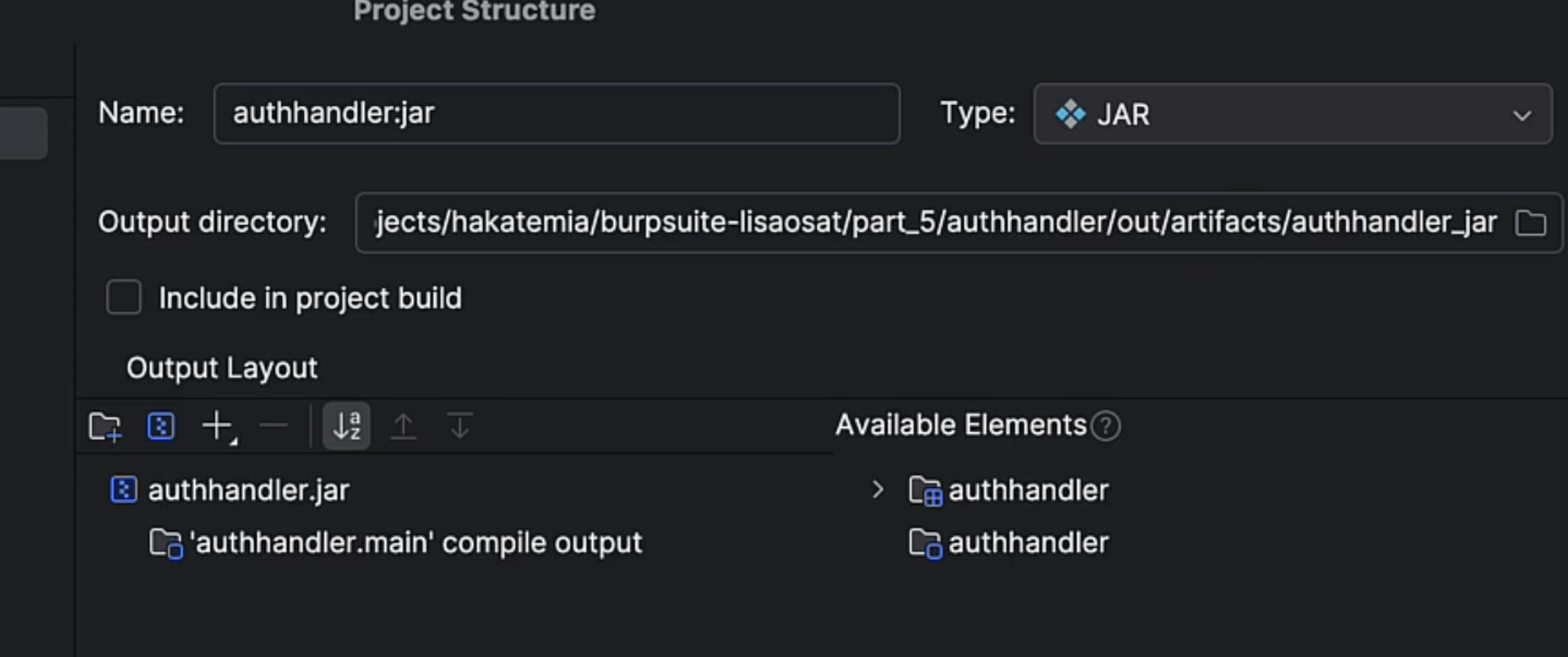Click the dropdown chevron on Type field
The image size is (1568, 657).
click(x=1522, y=115)
